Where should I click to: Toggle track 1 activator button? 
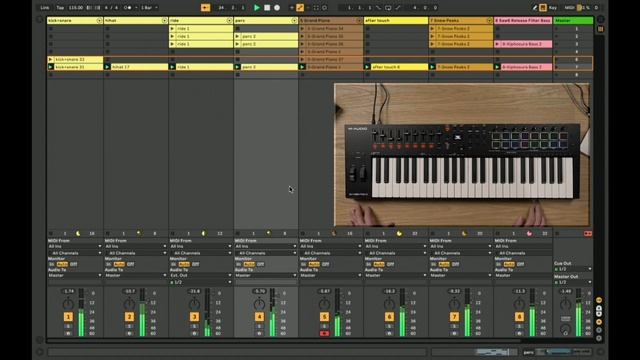pyautogui.click(x=68, y=317)
